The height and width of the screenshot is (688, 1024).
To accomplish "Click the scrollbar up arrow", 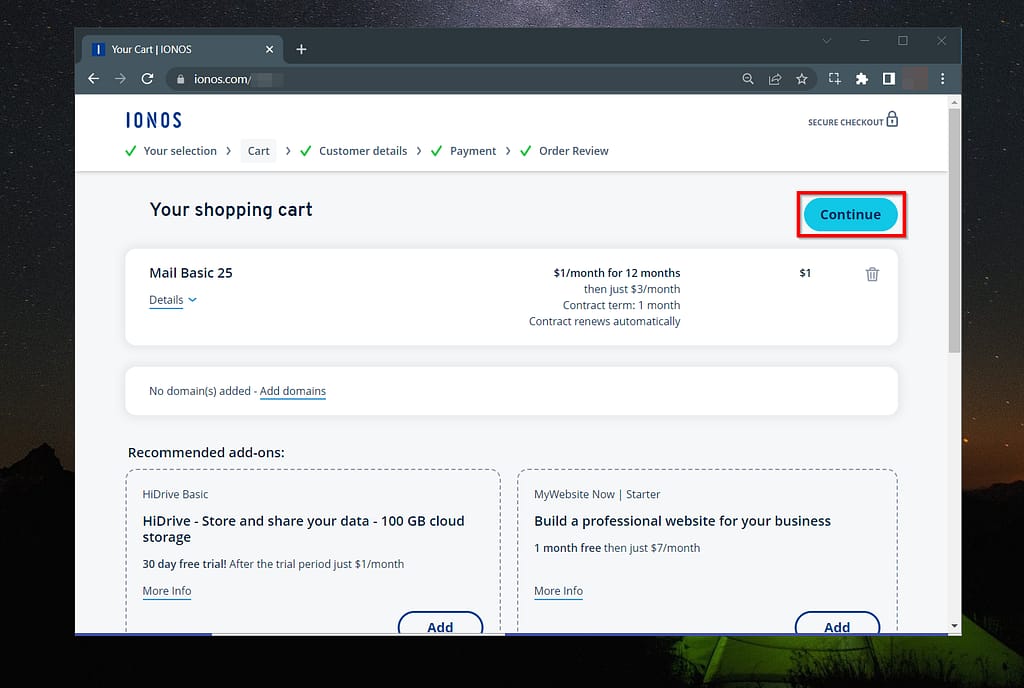I will click(954, 102).
